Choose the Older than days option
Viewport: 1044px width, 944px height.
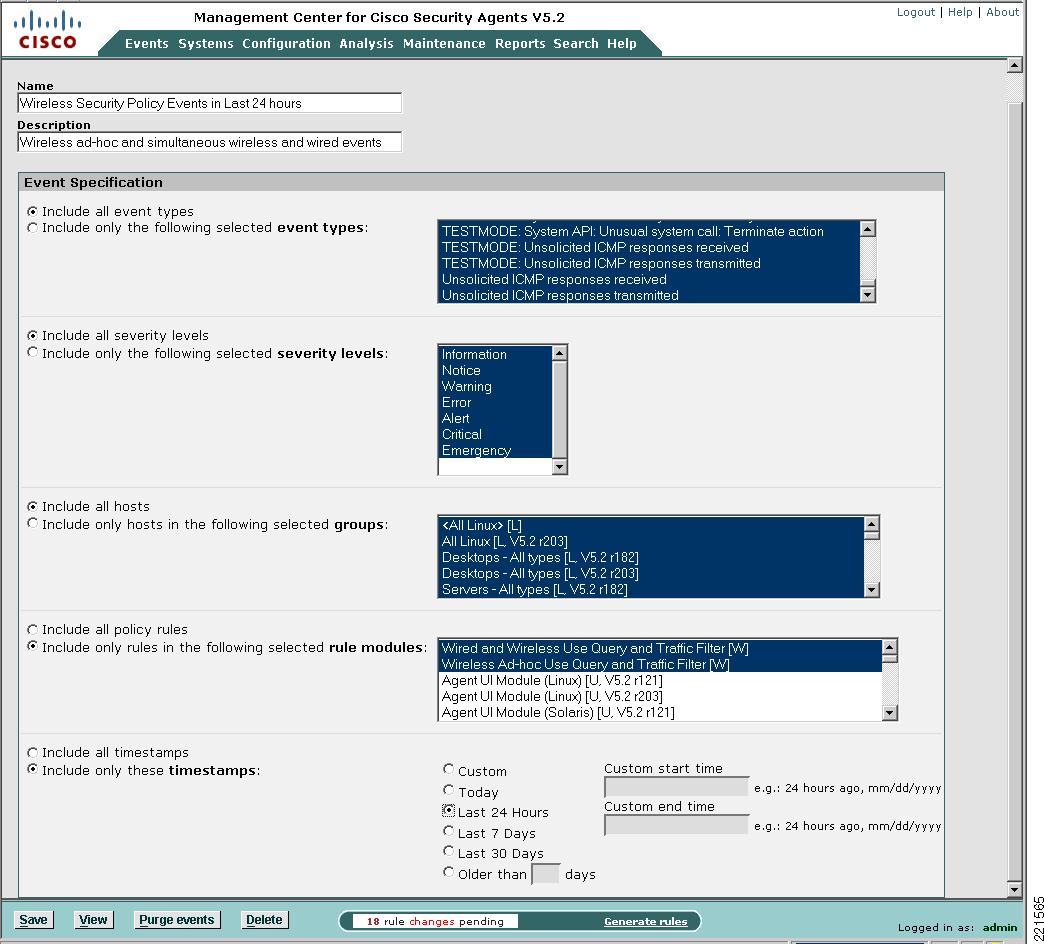tap(449, 872)
